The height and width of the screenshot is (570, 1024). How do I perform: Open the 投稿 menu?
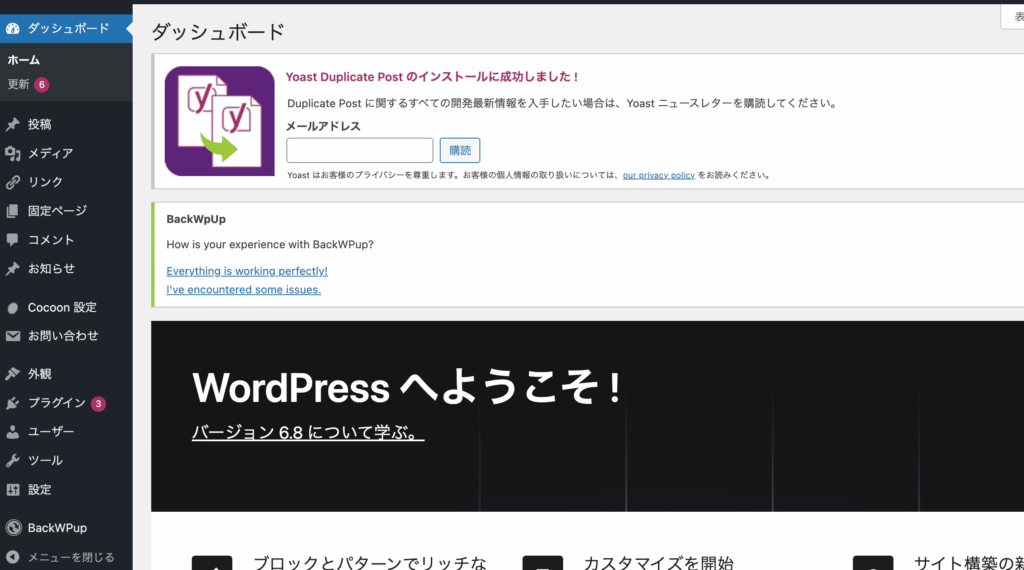(x=66, y=124)
